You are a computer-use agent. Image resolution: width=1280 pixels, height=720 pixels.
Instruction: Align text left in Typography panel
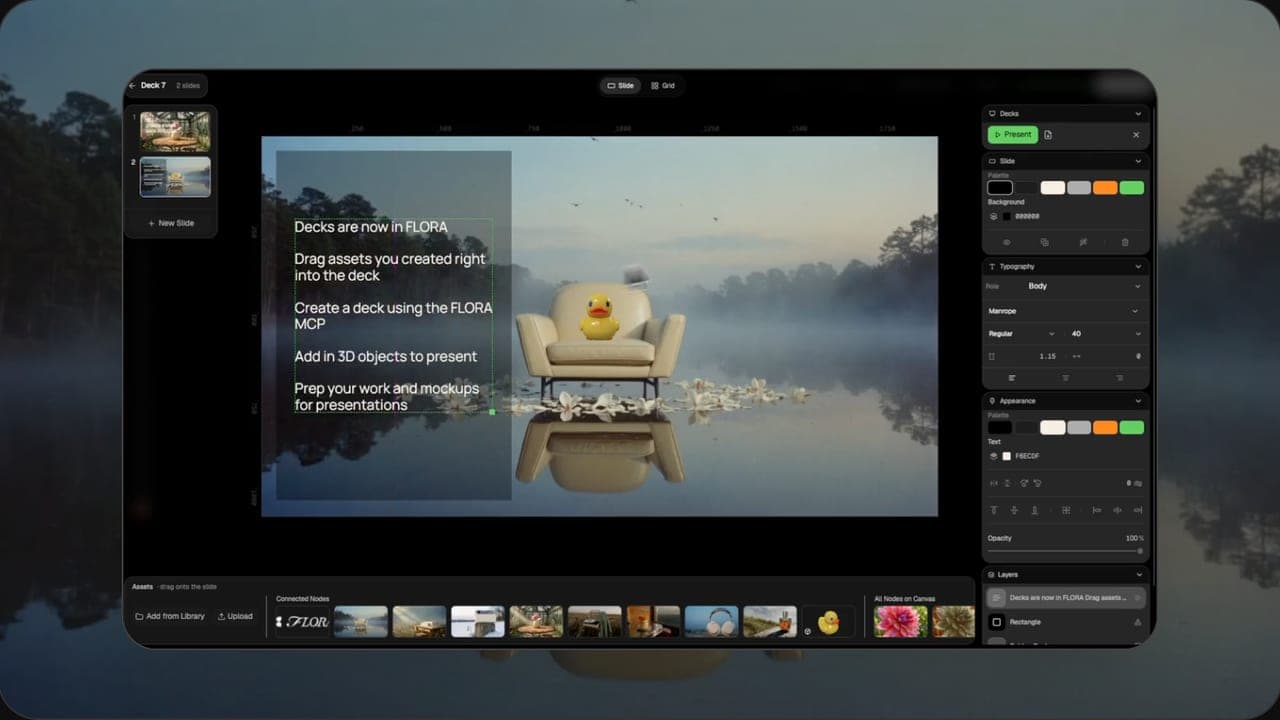point(1012,378)
